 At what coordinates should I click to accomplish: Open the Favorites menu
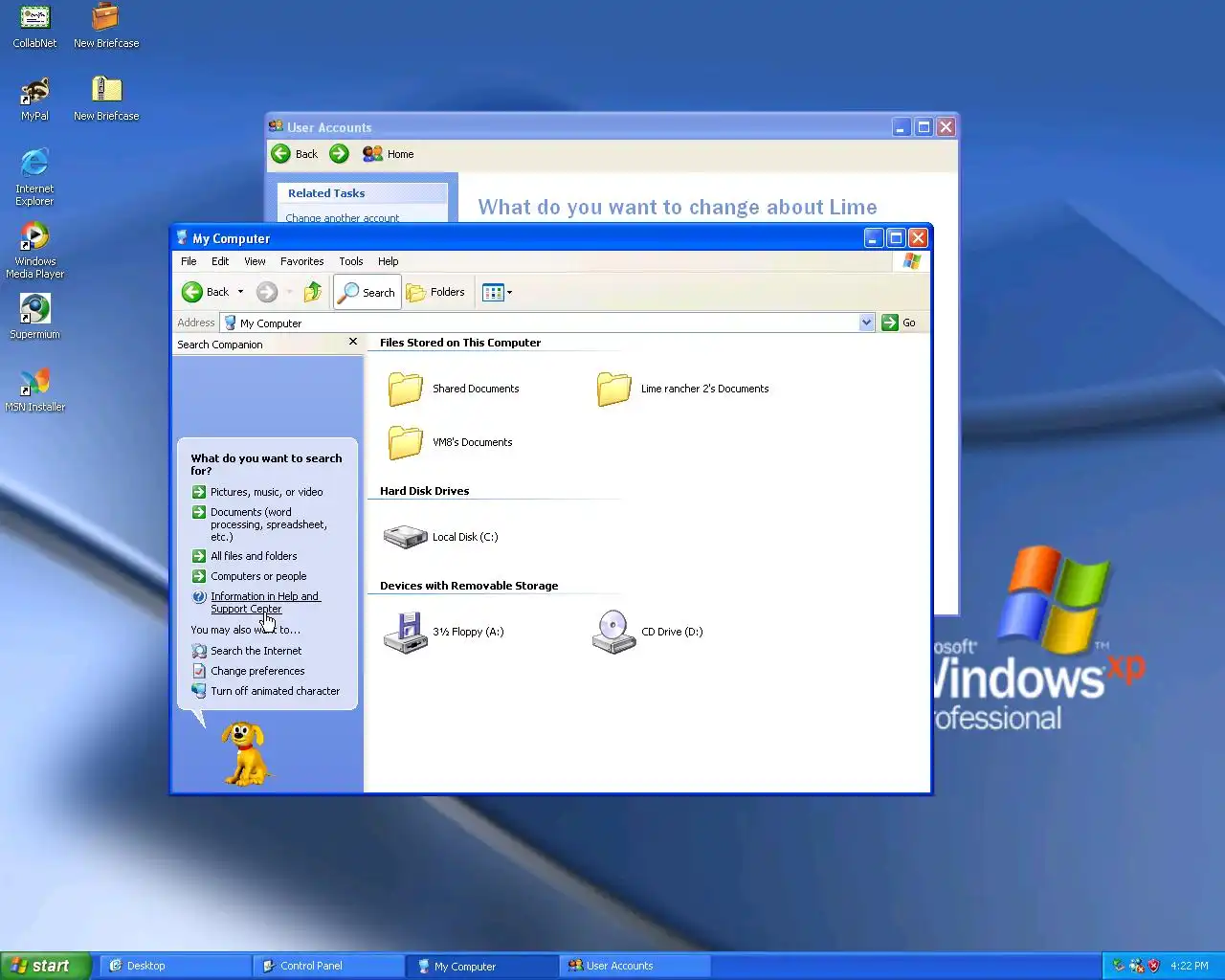click(x=301, y=261)
